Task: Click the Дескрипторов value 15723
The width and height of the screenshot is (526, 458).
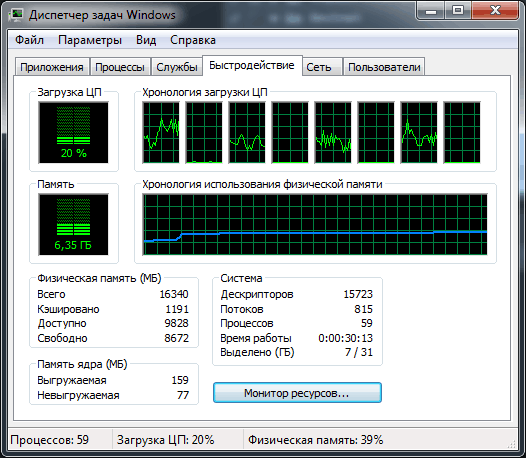Action: [x=358, y=294]
